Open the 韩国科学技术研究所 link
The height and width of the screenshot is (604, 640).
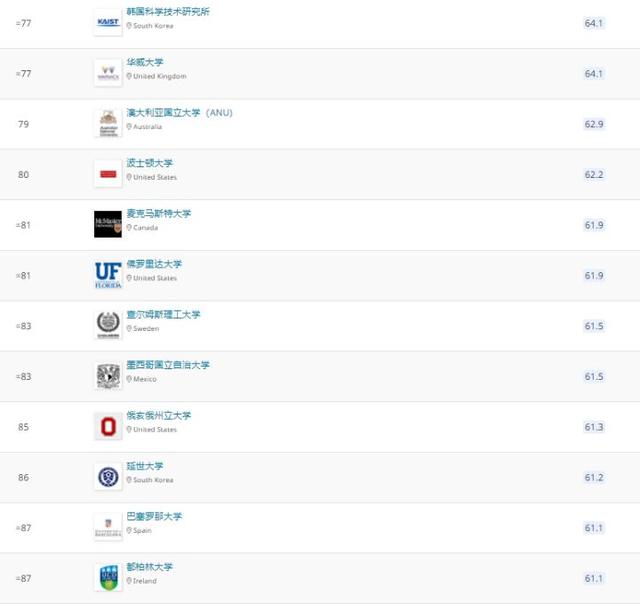168,11
